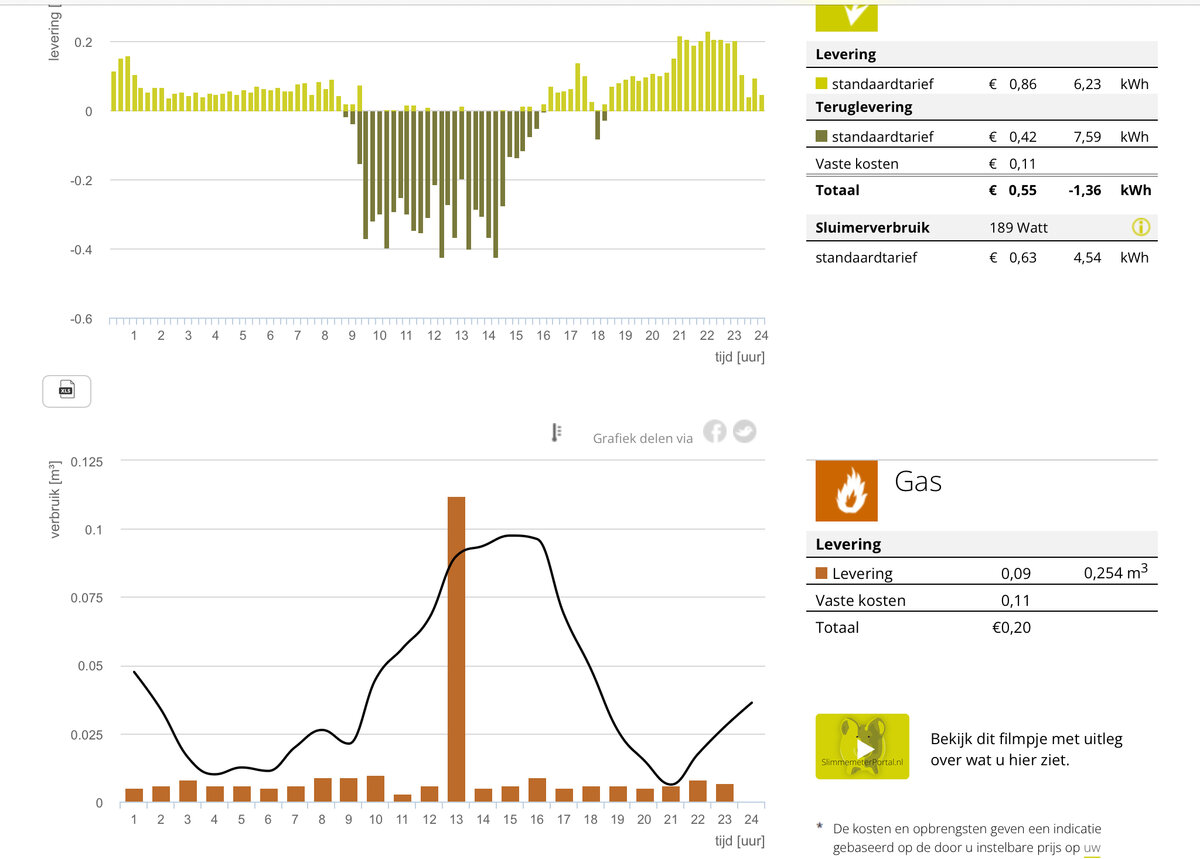Screen dimensions: 1200x859
Task: Share the graph on Facebook
Action: click(714, 431)
